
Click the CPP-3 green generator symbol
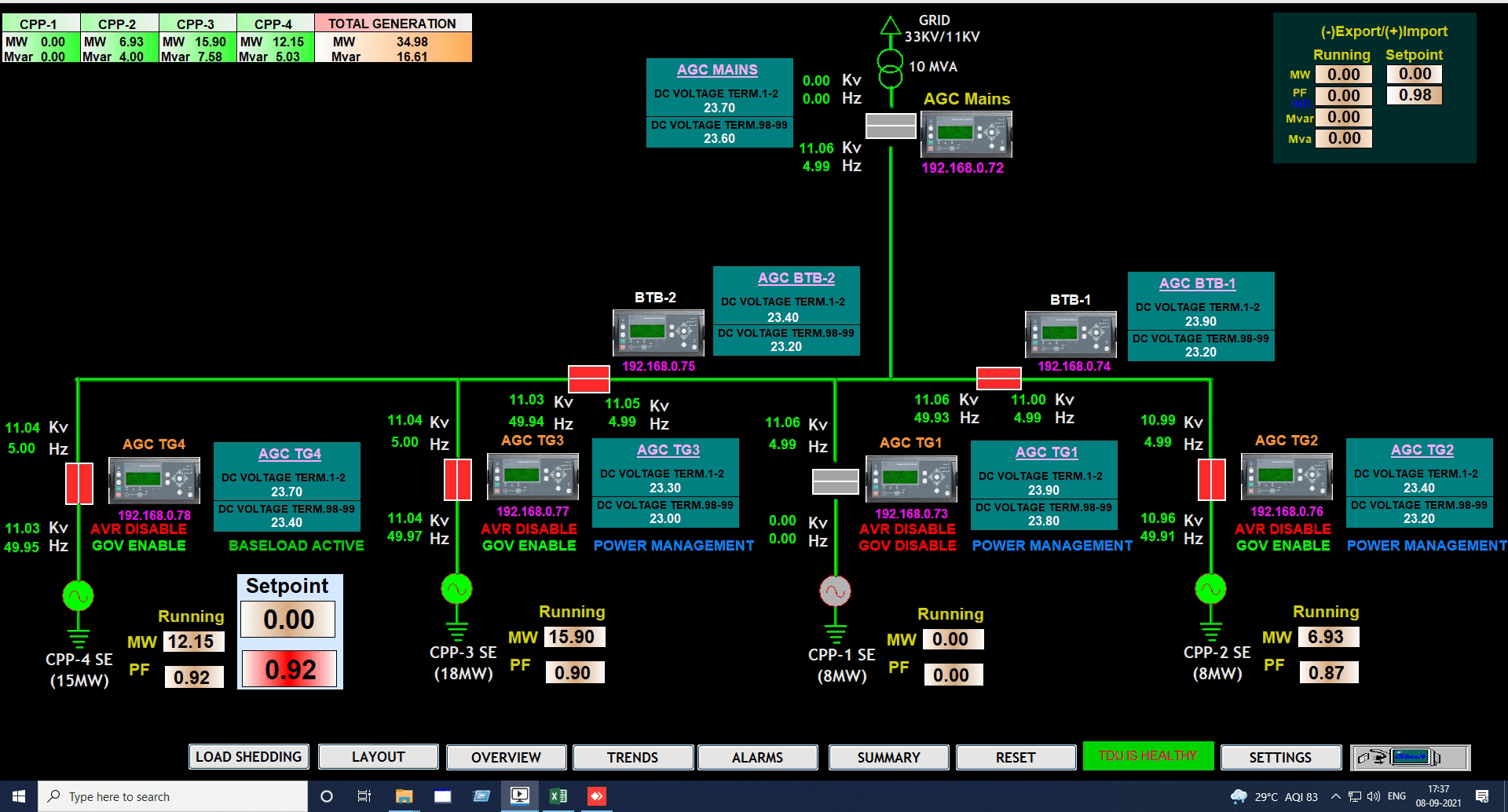click(456, 588)
